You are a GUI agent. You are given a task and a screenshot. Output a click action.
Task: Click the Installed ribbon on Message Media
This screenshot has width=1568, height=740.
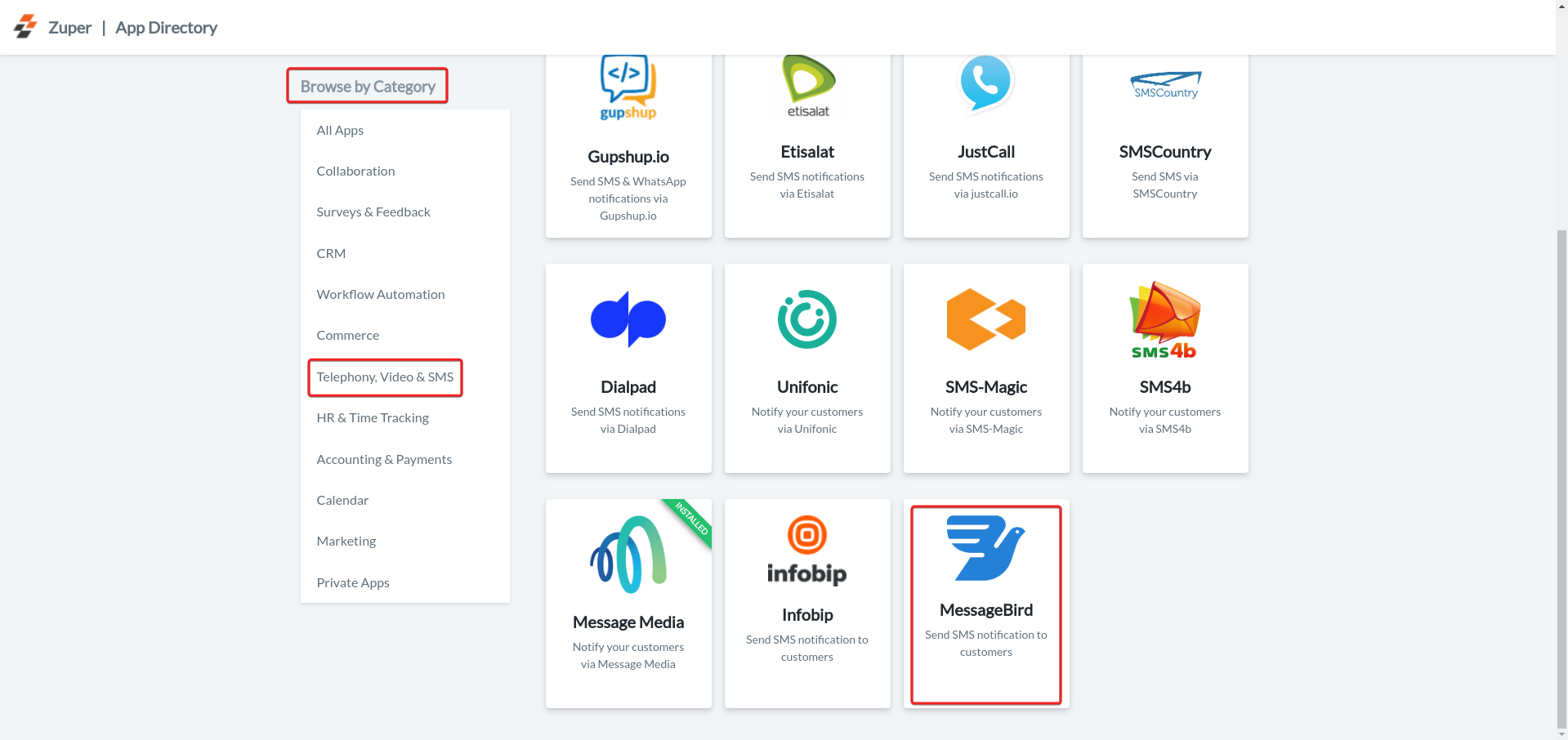pyautogui.click(x=692, y=519)
